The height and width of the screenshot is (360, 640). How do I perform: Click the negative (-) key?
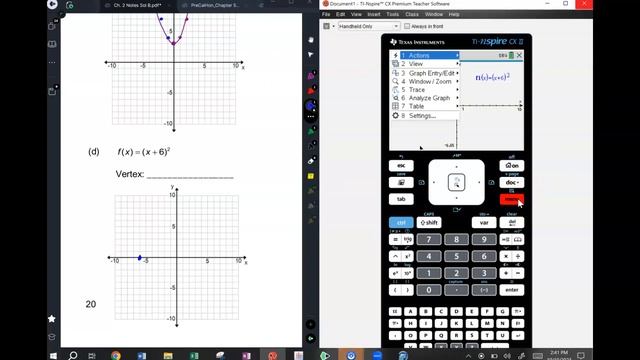[x=484, y=290]
